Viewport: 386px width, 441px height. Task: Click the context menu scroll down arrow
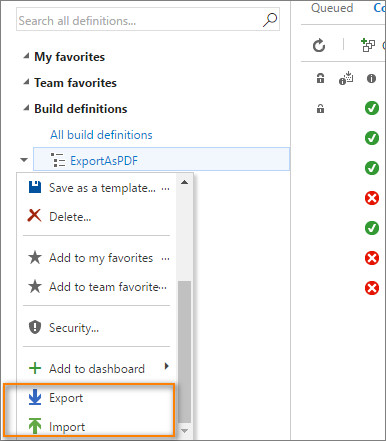[x=184, y=430]
